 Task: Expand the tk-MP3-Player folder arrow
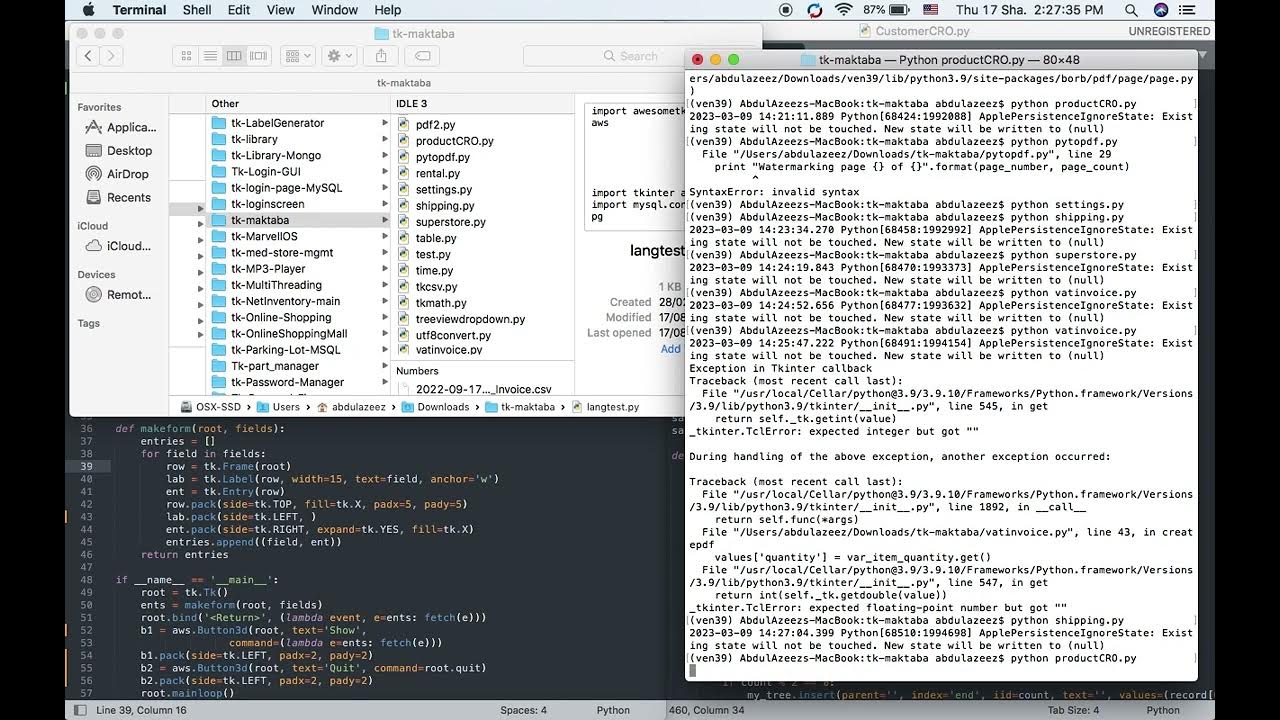pyautogui.click(x=385, y=269)
